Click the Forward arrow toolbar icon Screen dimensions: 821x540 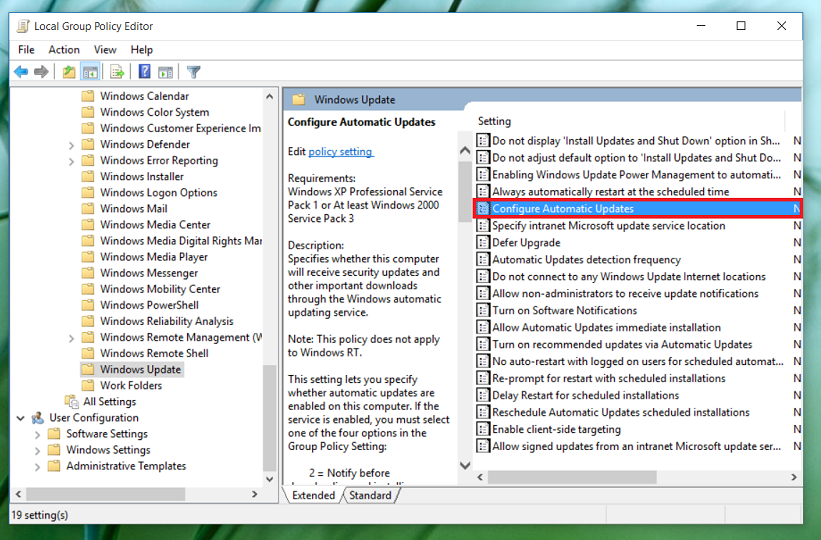click(41, 72)
